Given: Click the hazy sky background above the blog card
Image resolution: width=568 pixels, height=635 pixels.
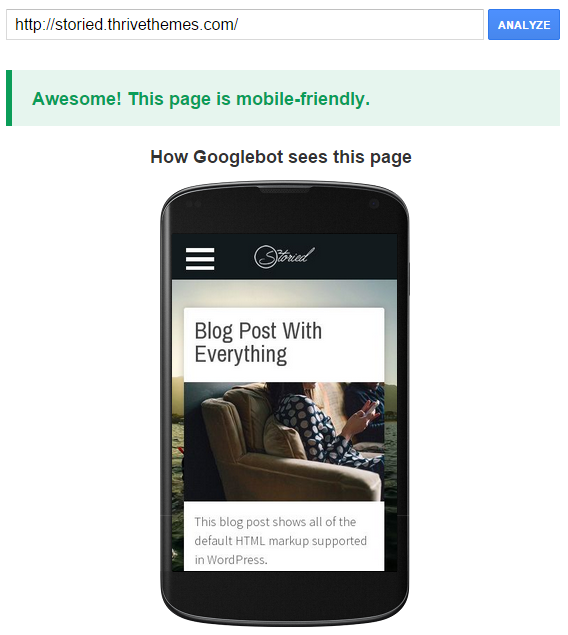Looking at the screenshot, I should tap(284, 293).
